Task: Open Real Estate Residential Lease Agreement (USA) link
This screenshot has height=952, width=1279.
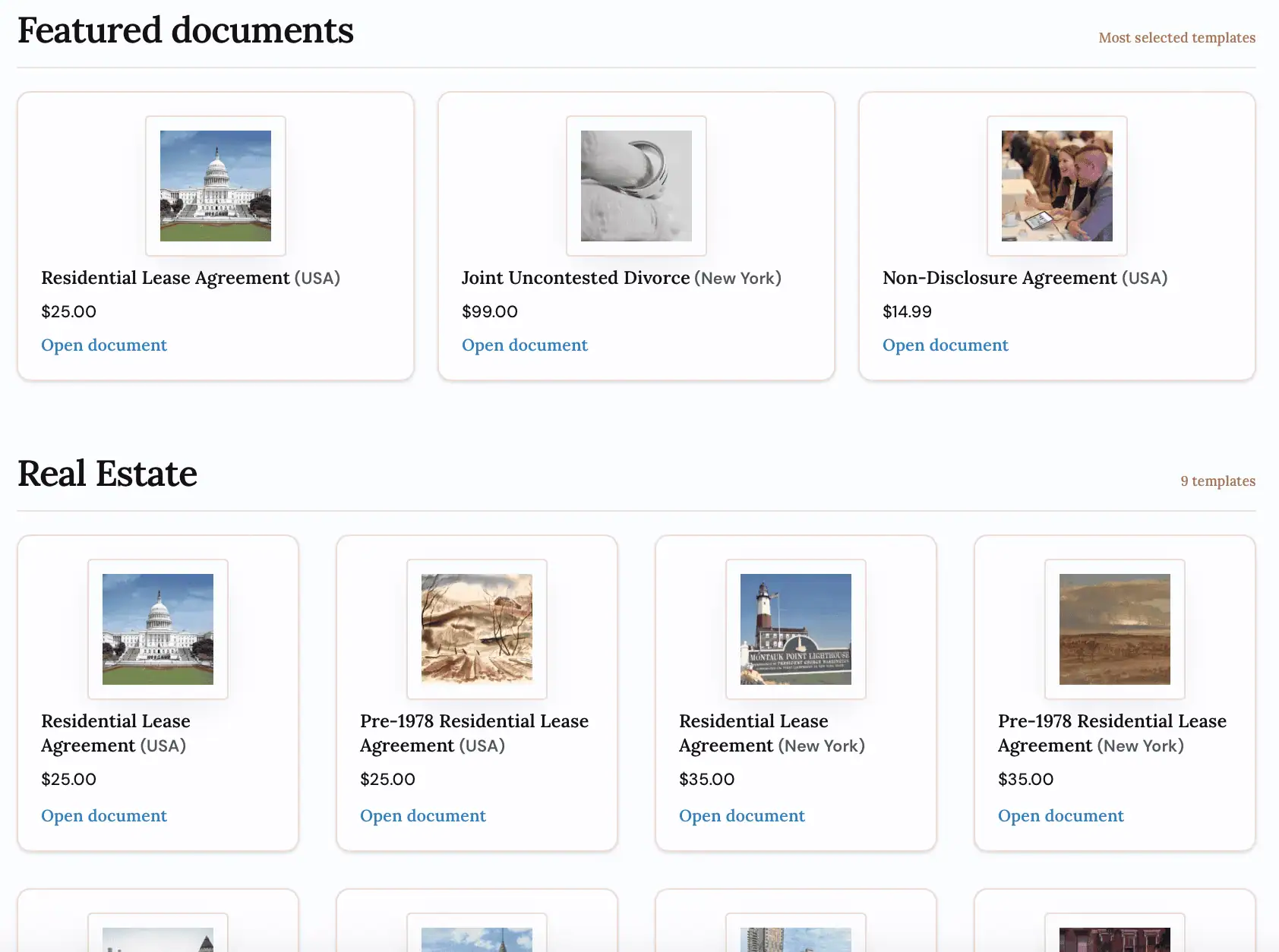Action: click(104, 816)
